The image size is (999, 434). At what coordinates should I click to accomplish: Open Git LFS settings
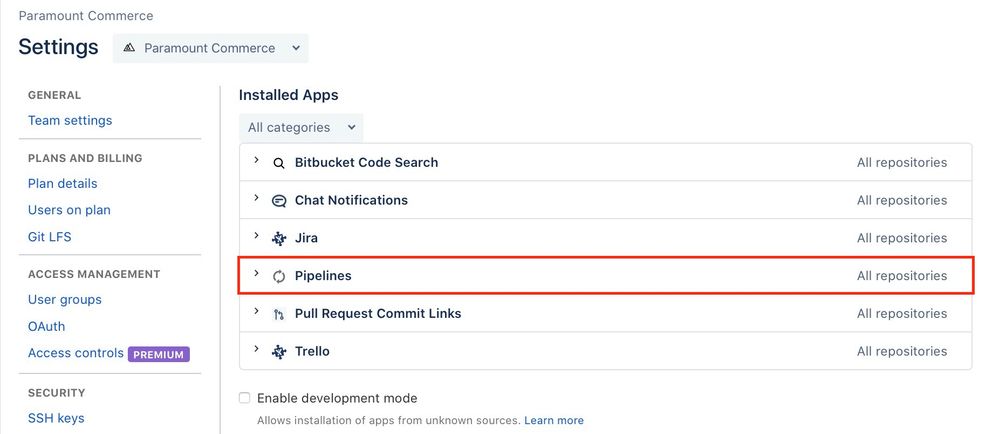point(50,237)
